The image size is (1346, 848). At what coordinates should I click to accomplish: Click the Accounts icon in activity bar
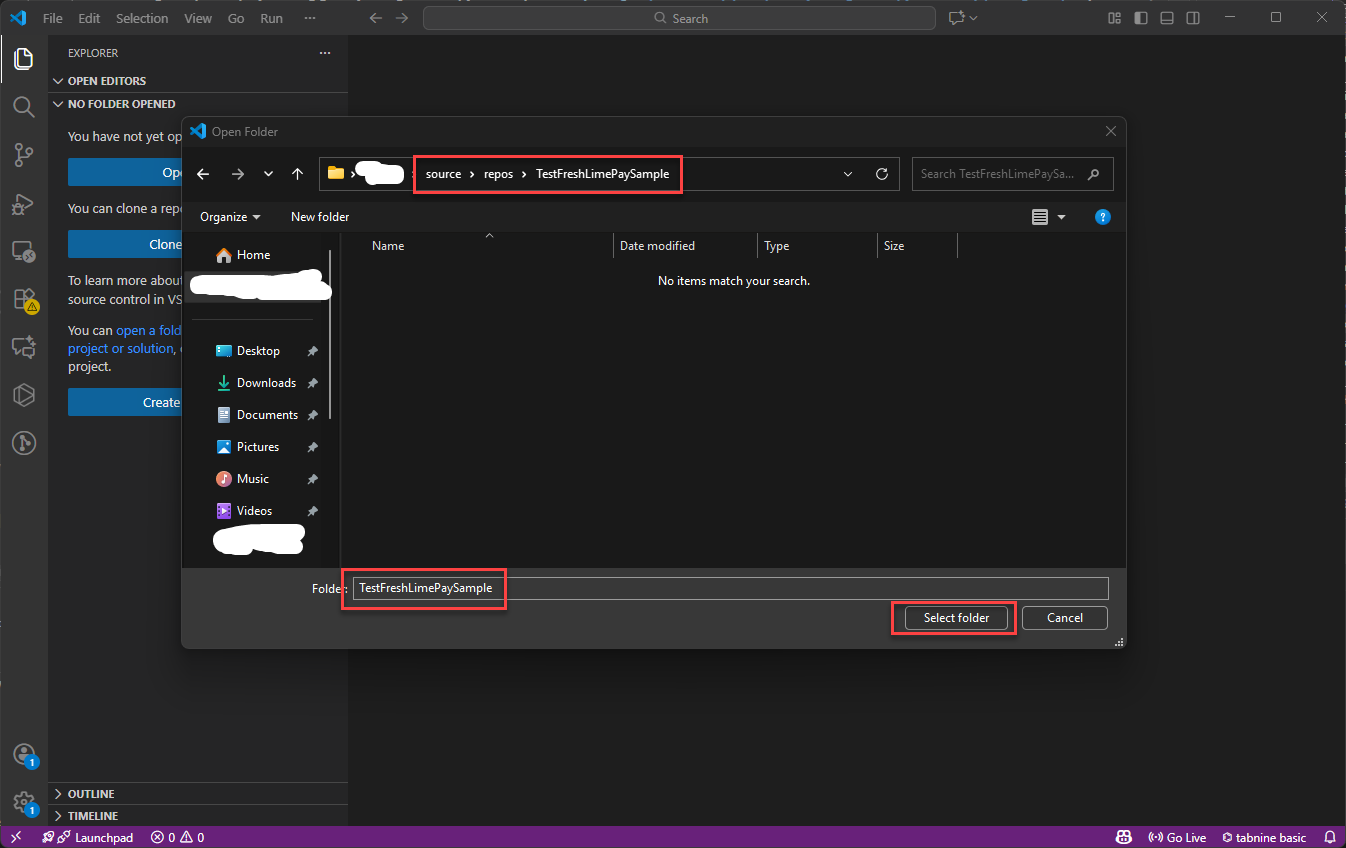point(24,755)
